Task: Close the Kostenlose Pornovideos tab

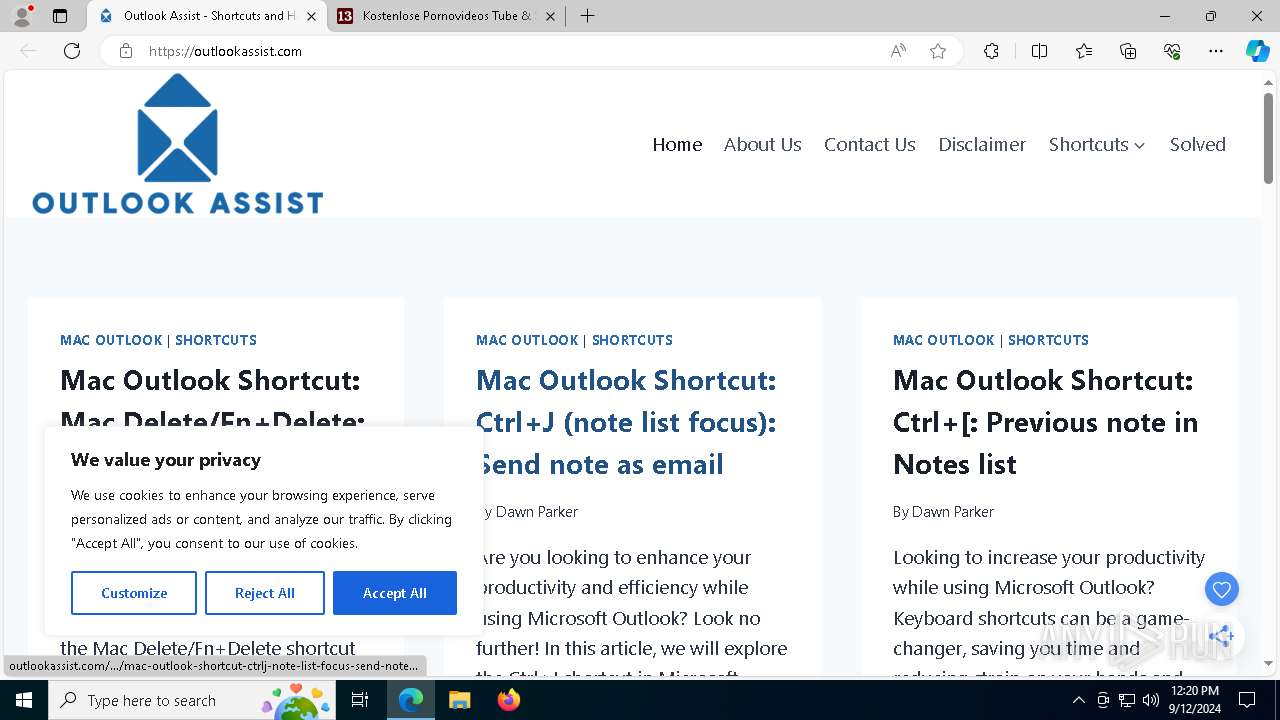Action: point(549,16)
